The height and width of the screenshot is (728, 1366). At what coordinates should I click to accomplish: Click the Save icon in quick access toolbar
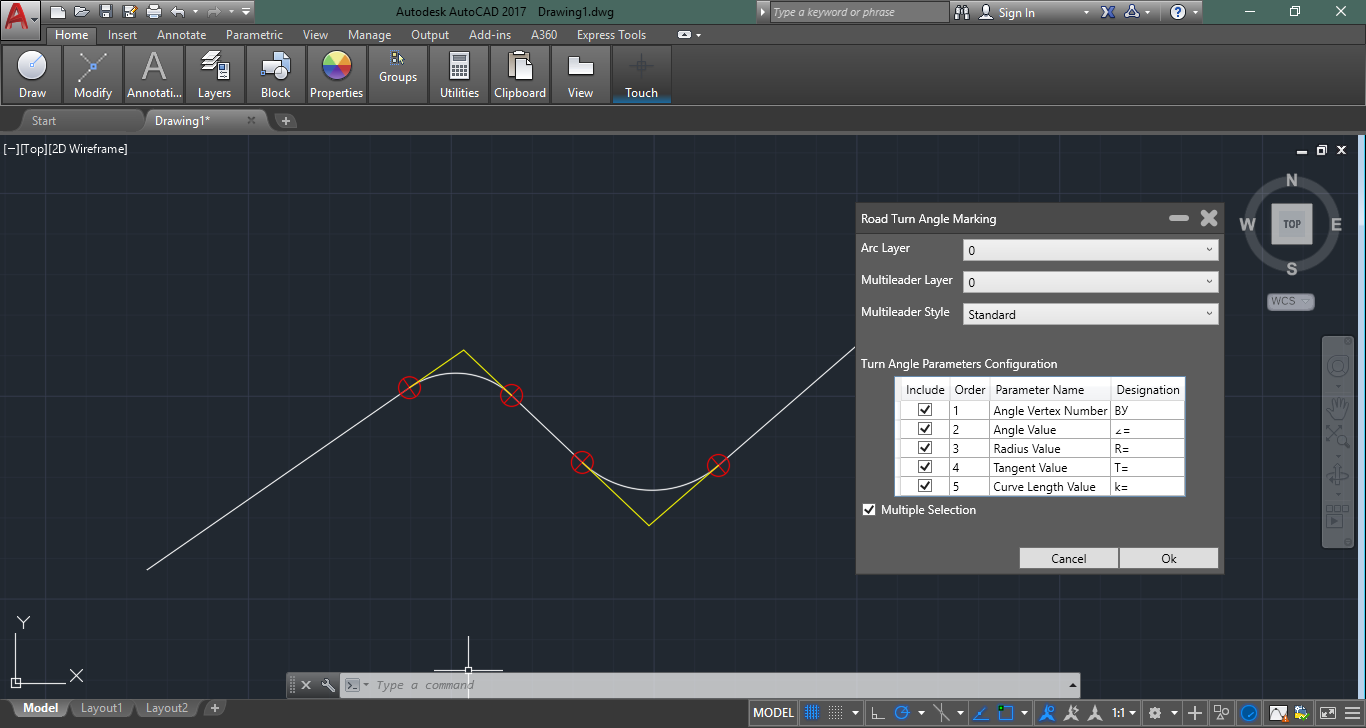106,12
